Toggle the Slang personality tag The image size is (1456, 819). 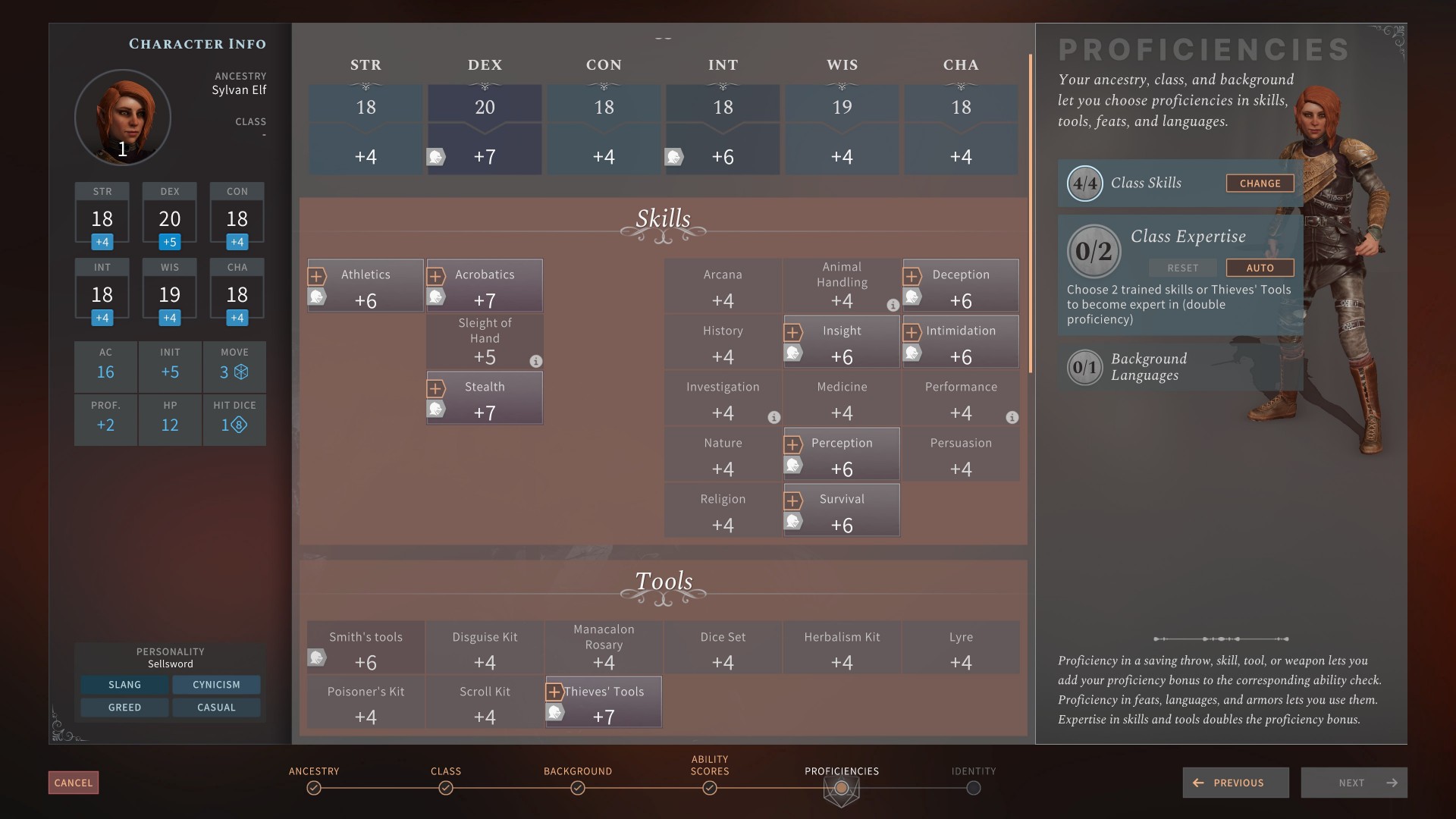[124, 685]
